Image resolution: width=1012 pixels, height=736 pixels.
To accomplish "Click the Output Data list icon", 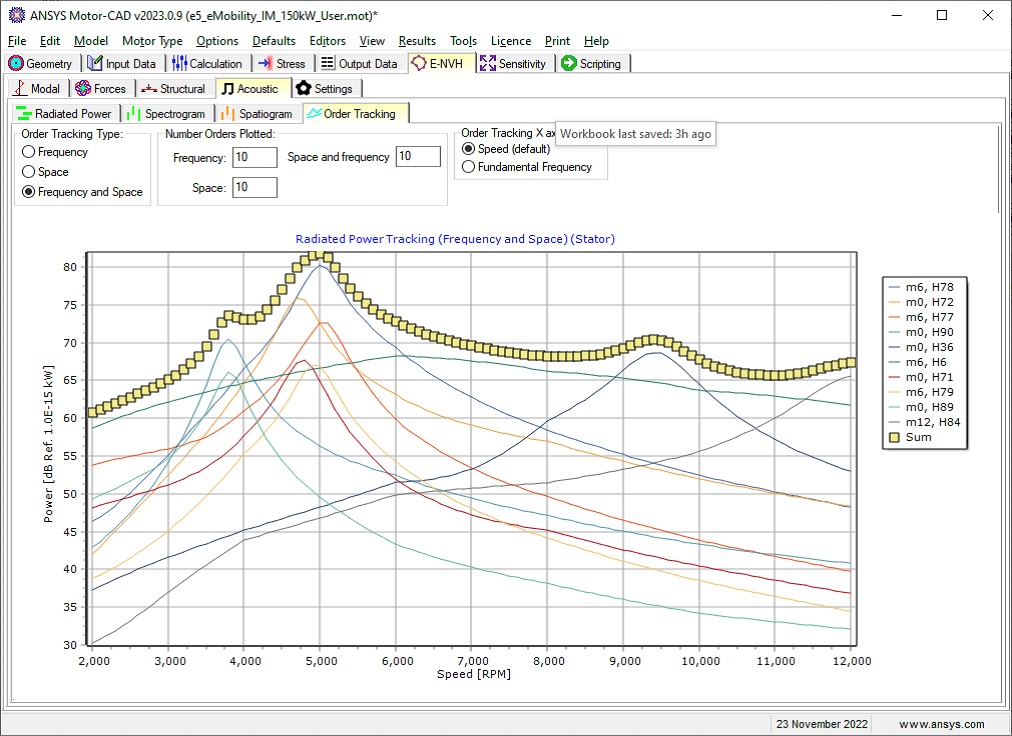I will tap(328, 63).
